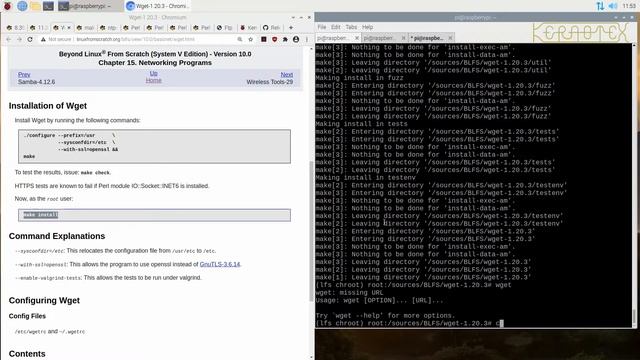Switch to the first Chromium tab labeled 8.3

coord(15,28)
